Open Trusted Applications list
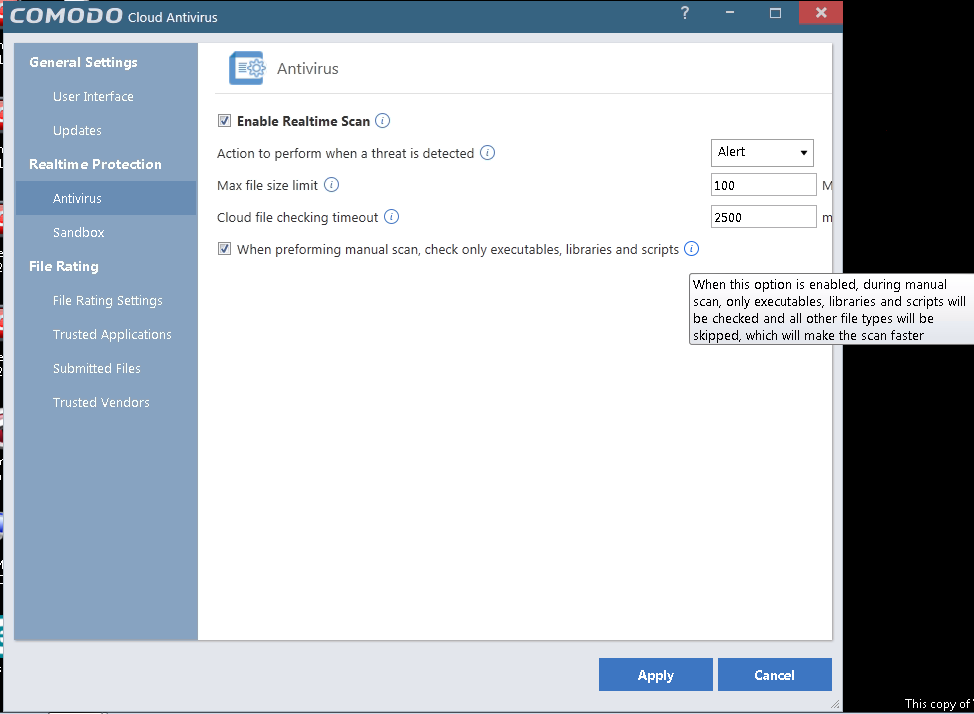Viewport: 974px width, 714px height. click(112, 334)
